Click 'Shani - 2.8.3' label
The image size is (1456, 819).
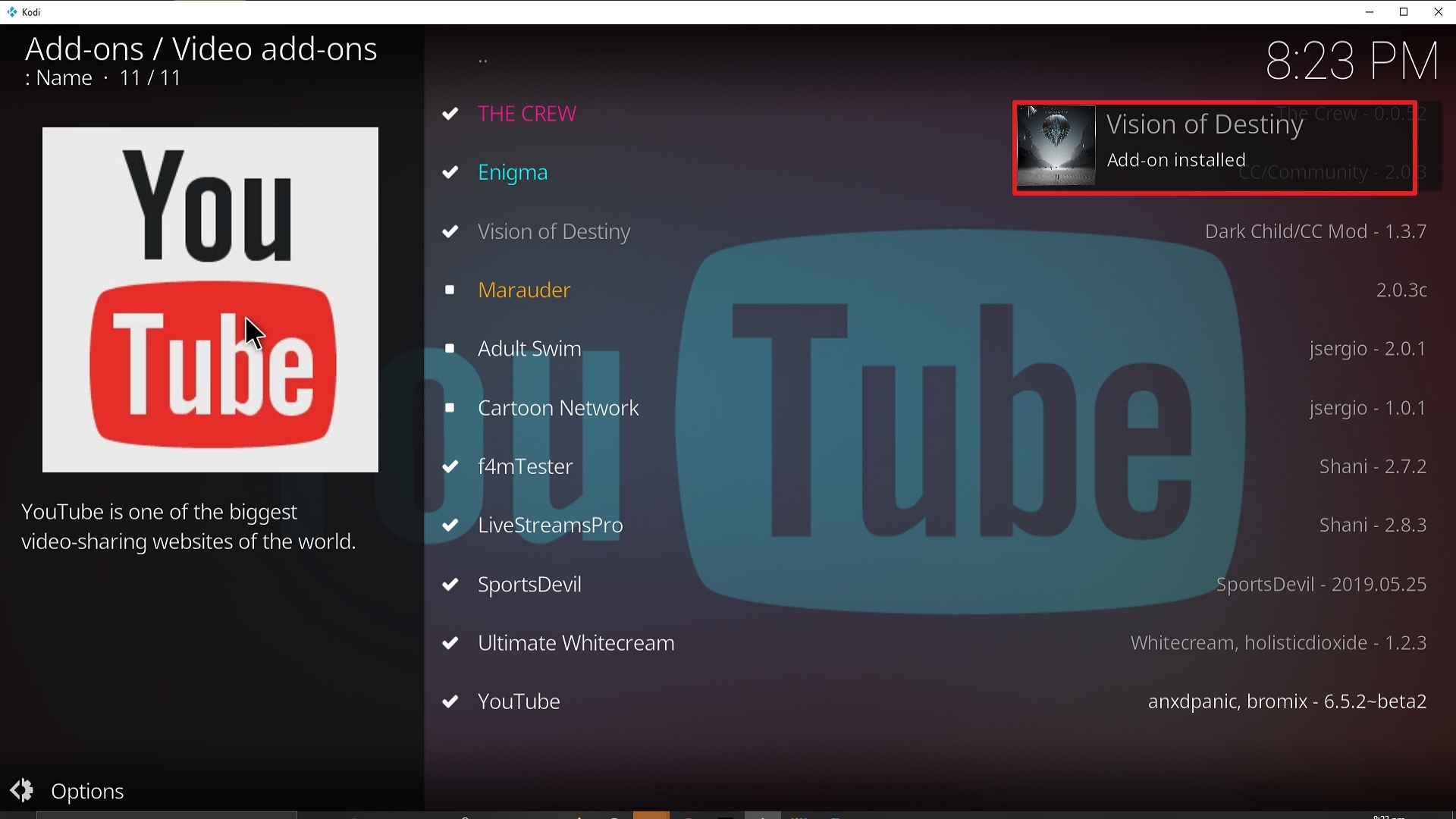(1373, 526)
